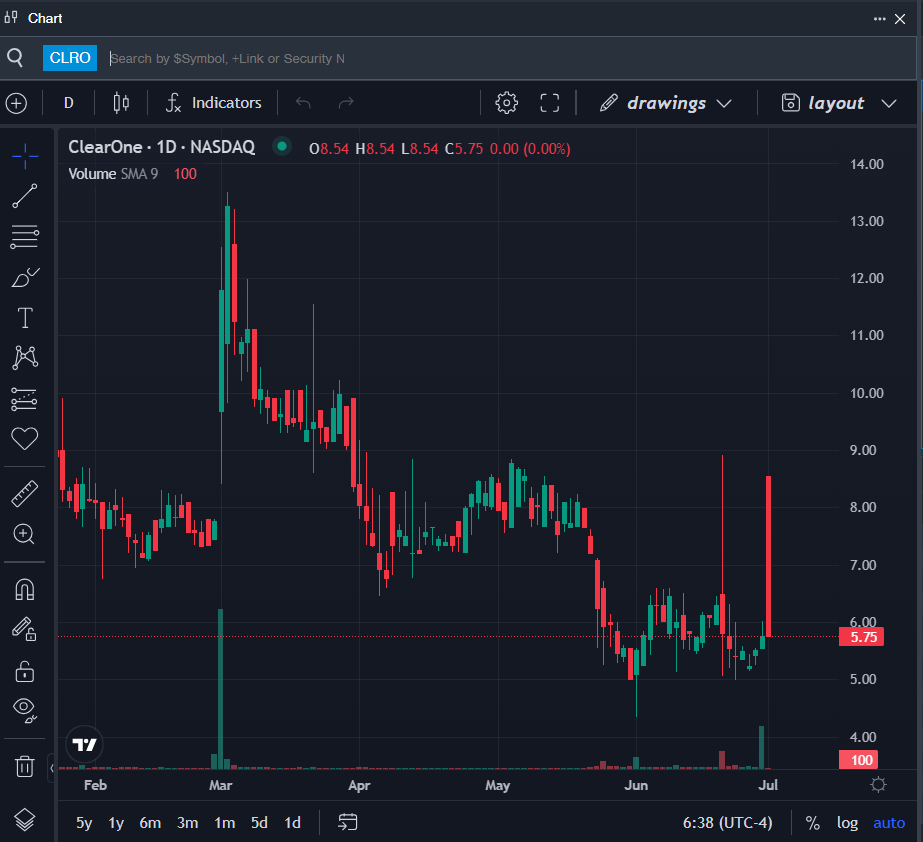Open the Indicators dialog
The height and width of the screenshot is (842, 923).
point(214,103)
